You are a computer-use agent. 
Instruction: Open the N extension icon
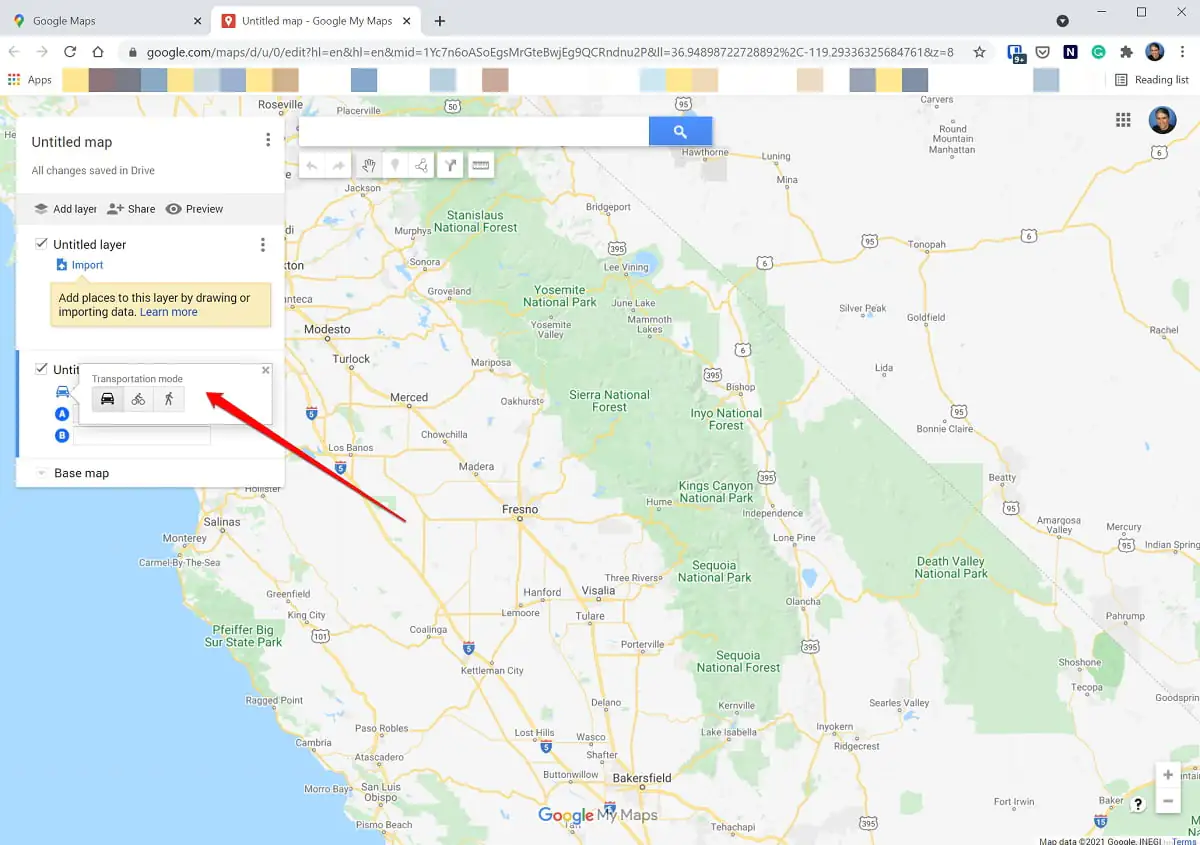click(1070, 52)
